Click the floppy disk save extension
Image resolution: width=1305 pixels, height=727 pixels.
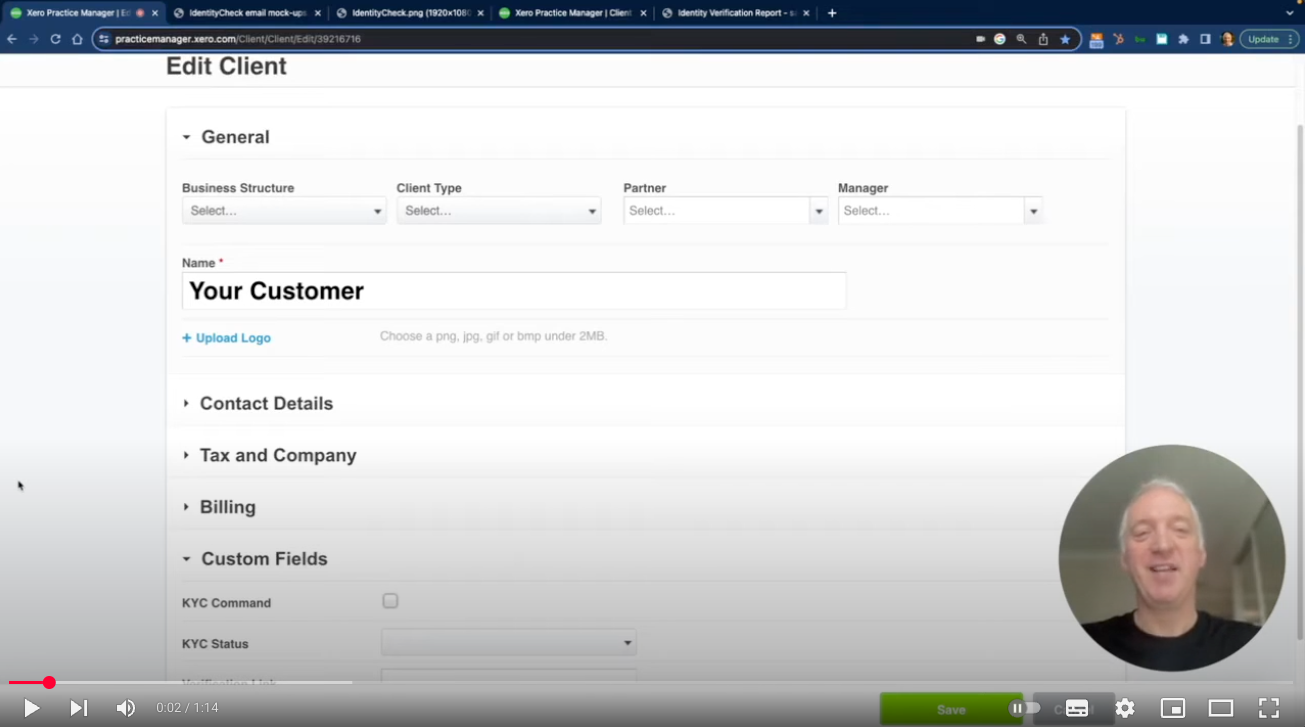tap(1162, 39)
